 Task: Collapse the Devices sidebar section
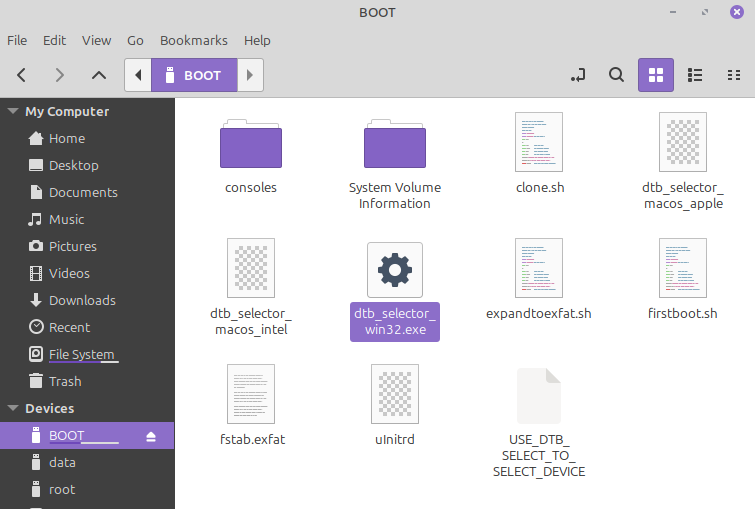pyautogui.click(x=12, y=409)
